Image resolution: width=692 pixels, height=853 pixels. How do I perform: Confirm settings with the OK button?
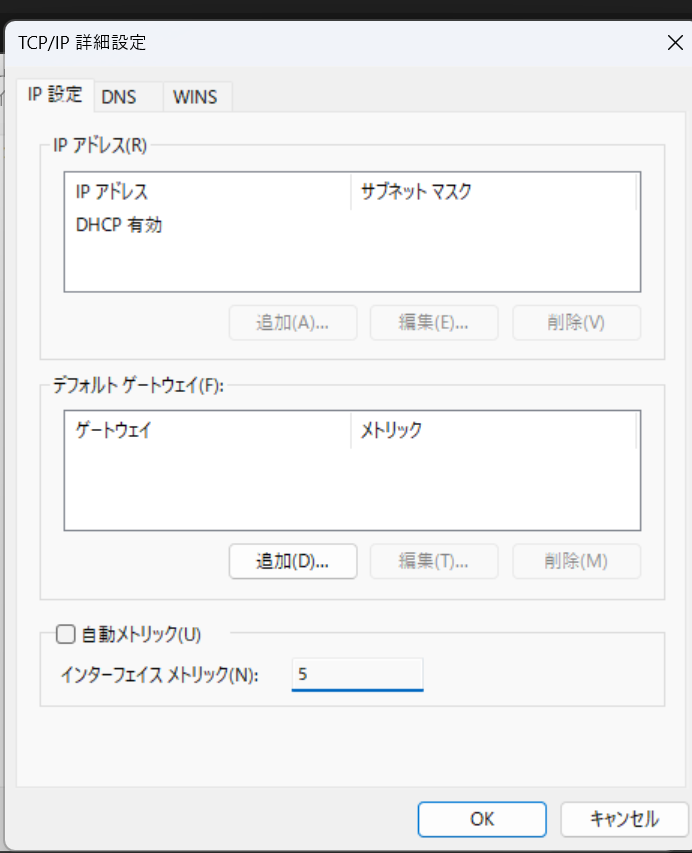click(482, 819)
